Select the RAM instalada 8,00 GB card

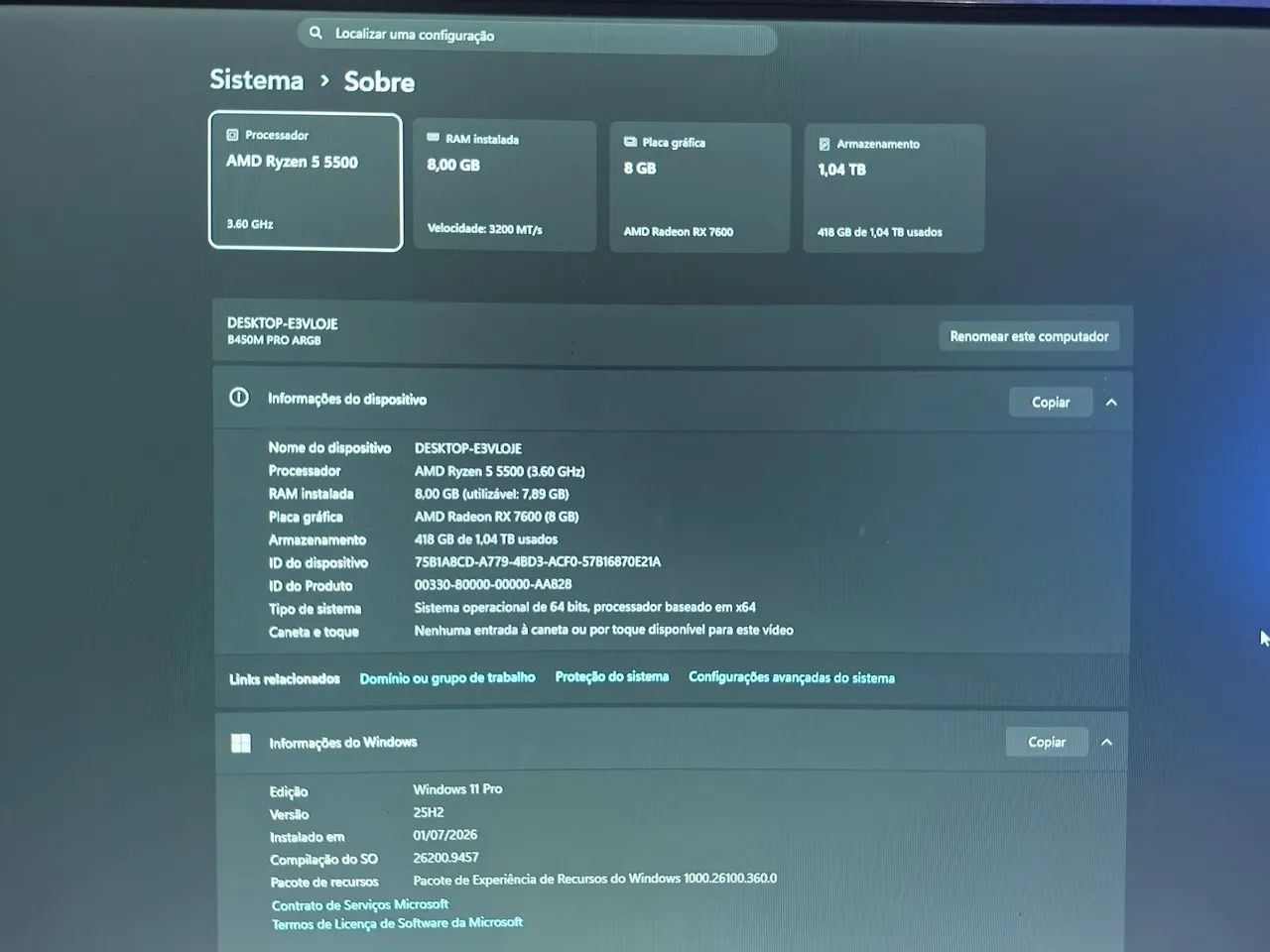click(x=504, y=185)
